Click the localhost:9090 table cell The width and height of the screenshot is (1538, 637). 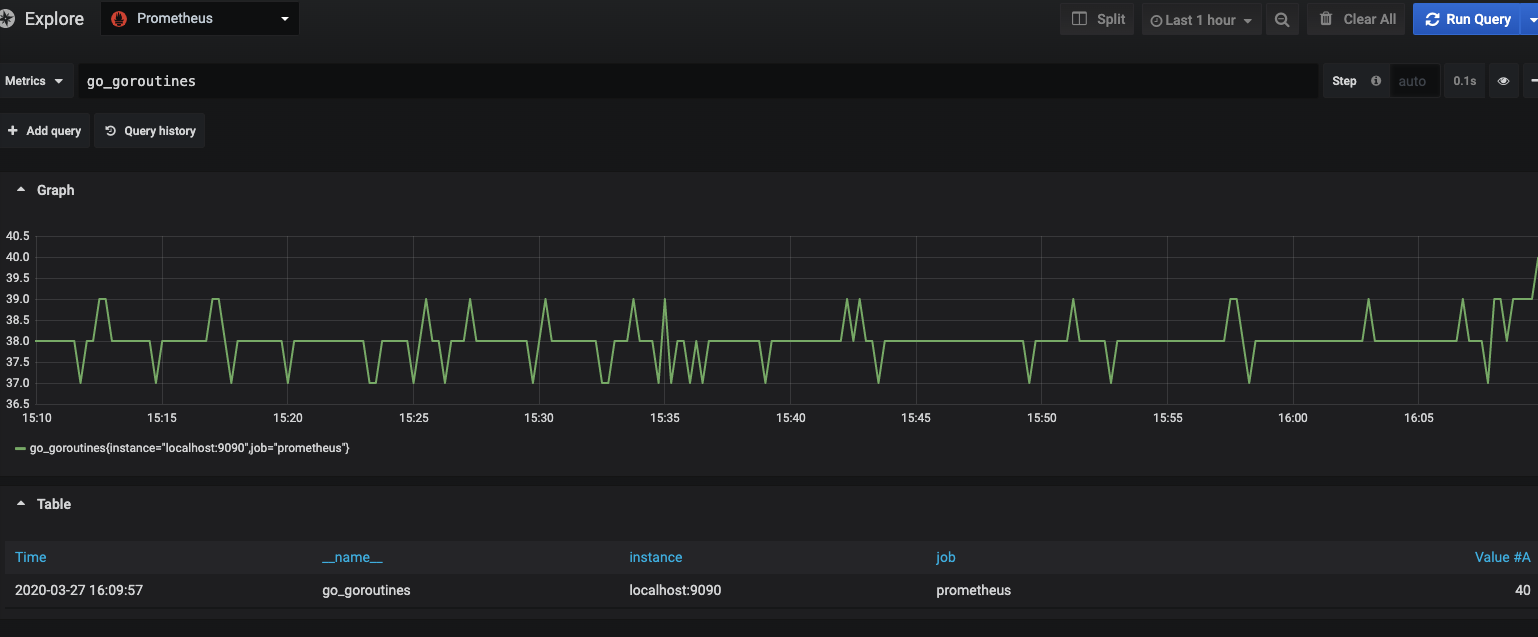675,590
